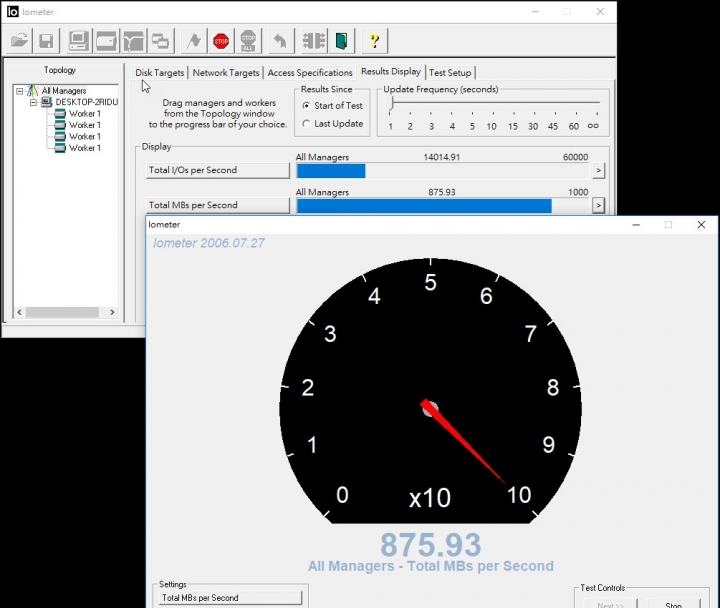
Task: Switch to Disk Targets tab
Action: click(159, 73)
